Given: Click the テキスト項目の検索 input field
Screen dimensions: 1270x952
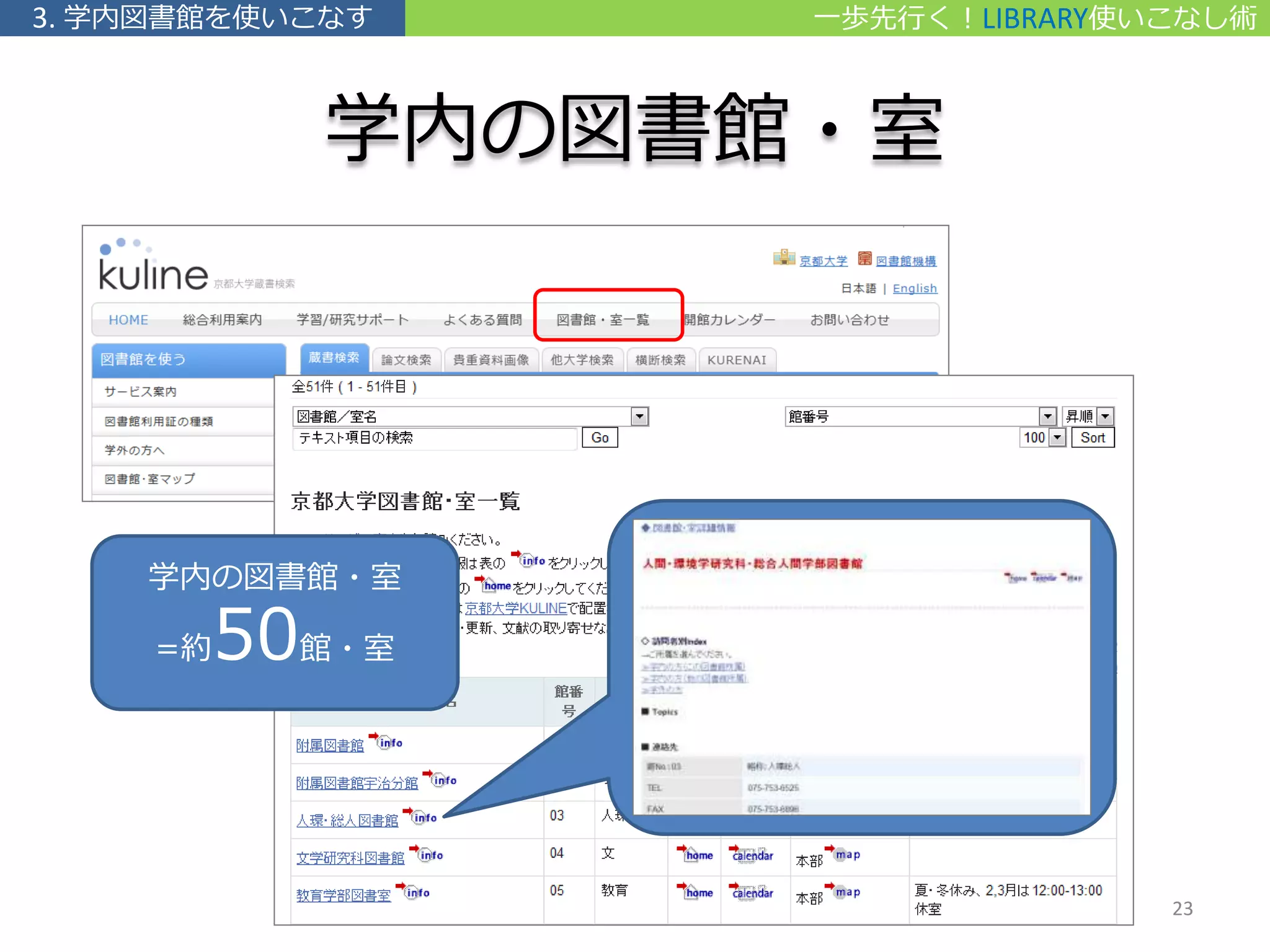Looking at the screenshot, I should point(435,438).
